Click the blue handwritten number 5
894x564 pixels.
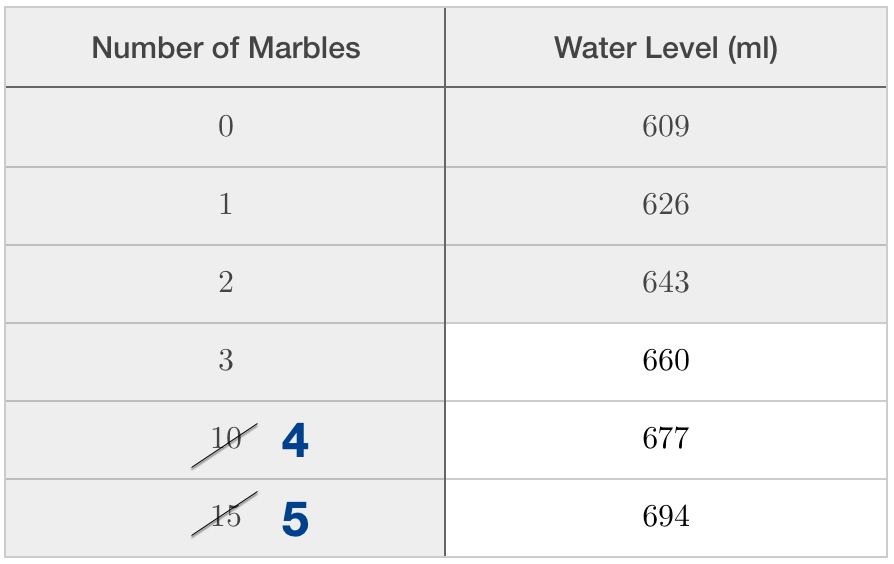tap(295, 518)
